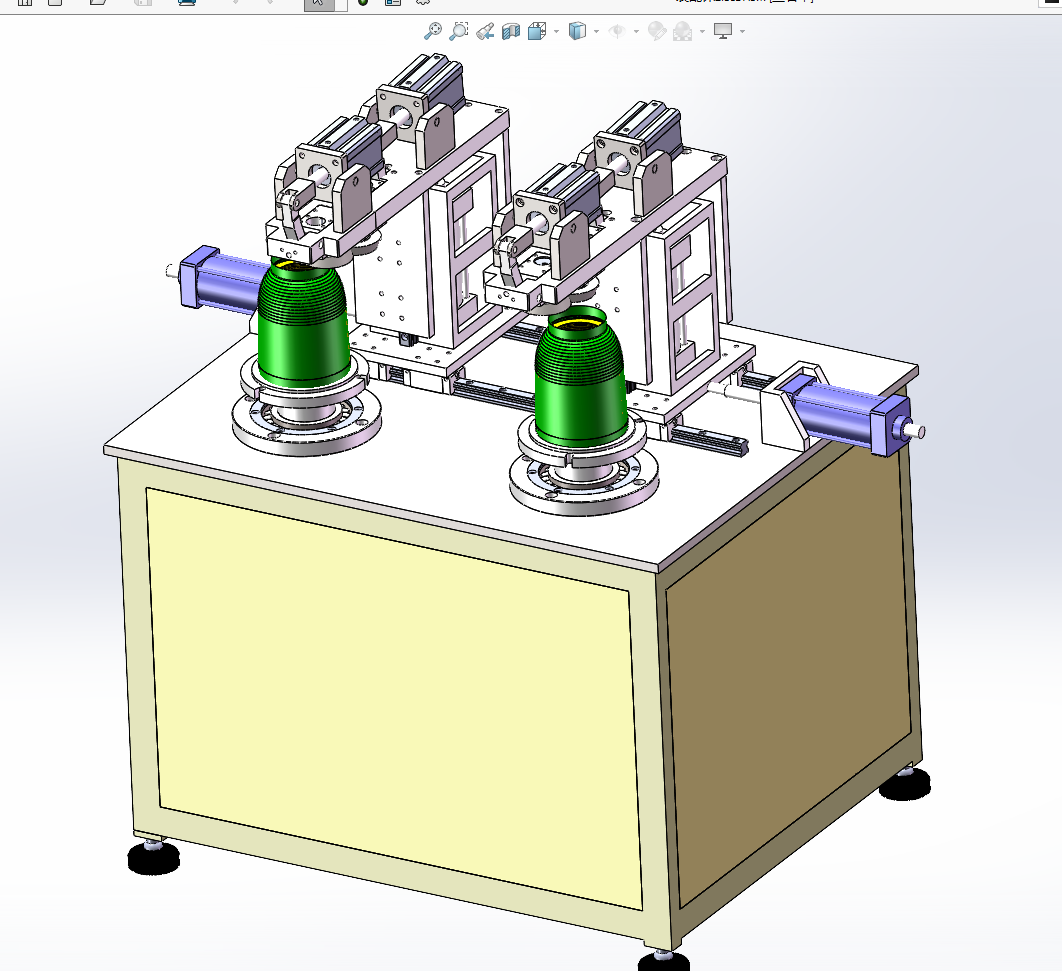The image size is (1062, 971).
Task: Click the View Settings monitor icon
Action: (723, 31)
